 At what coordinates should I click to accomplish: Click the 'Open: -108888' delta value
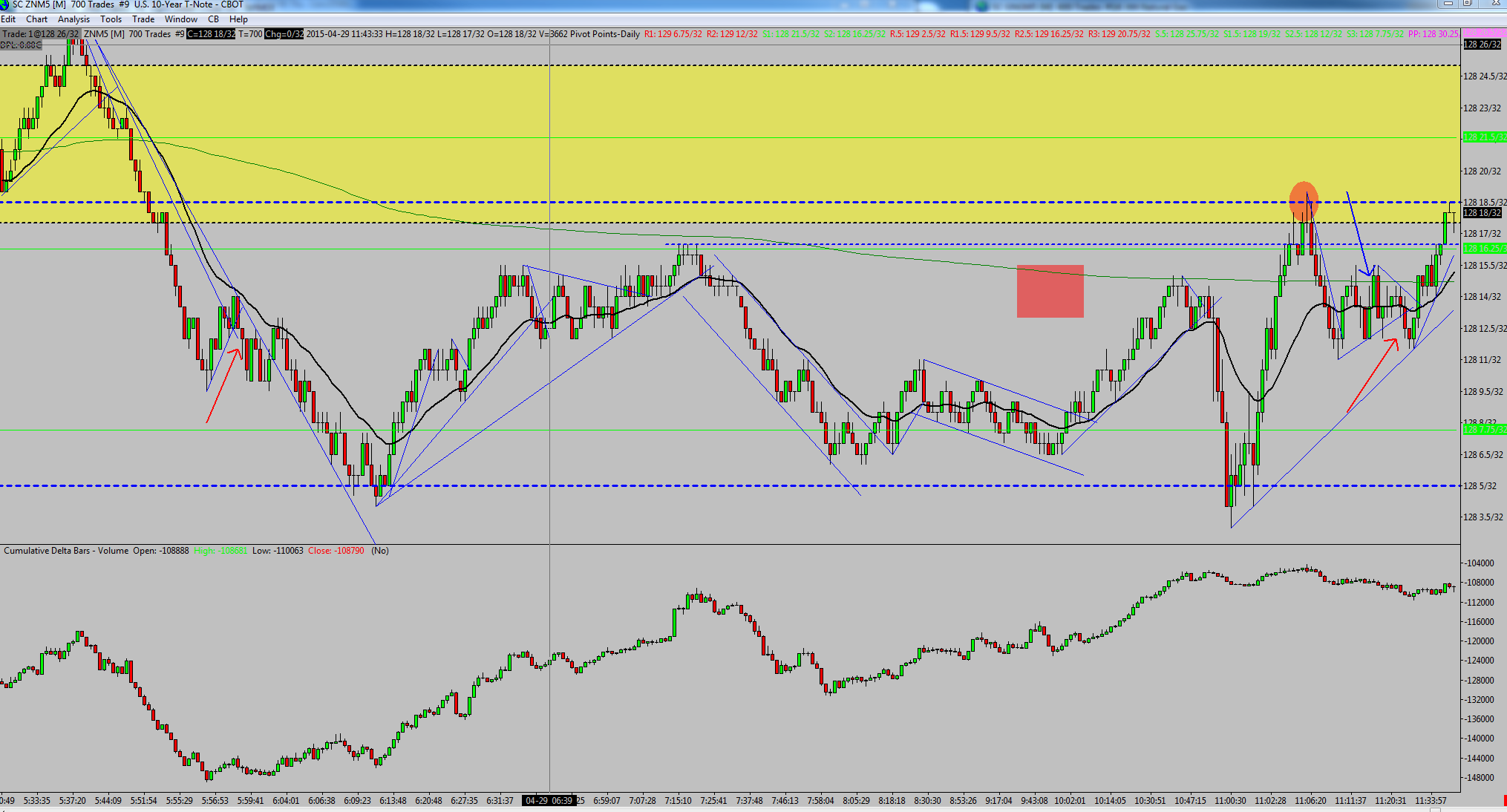pos(161,551)
